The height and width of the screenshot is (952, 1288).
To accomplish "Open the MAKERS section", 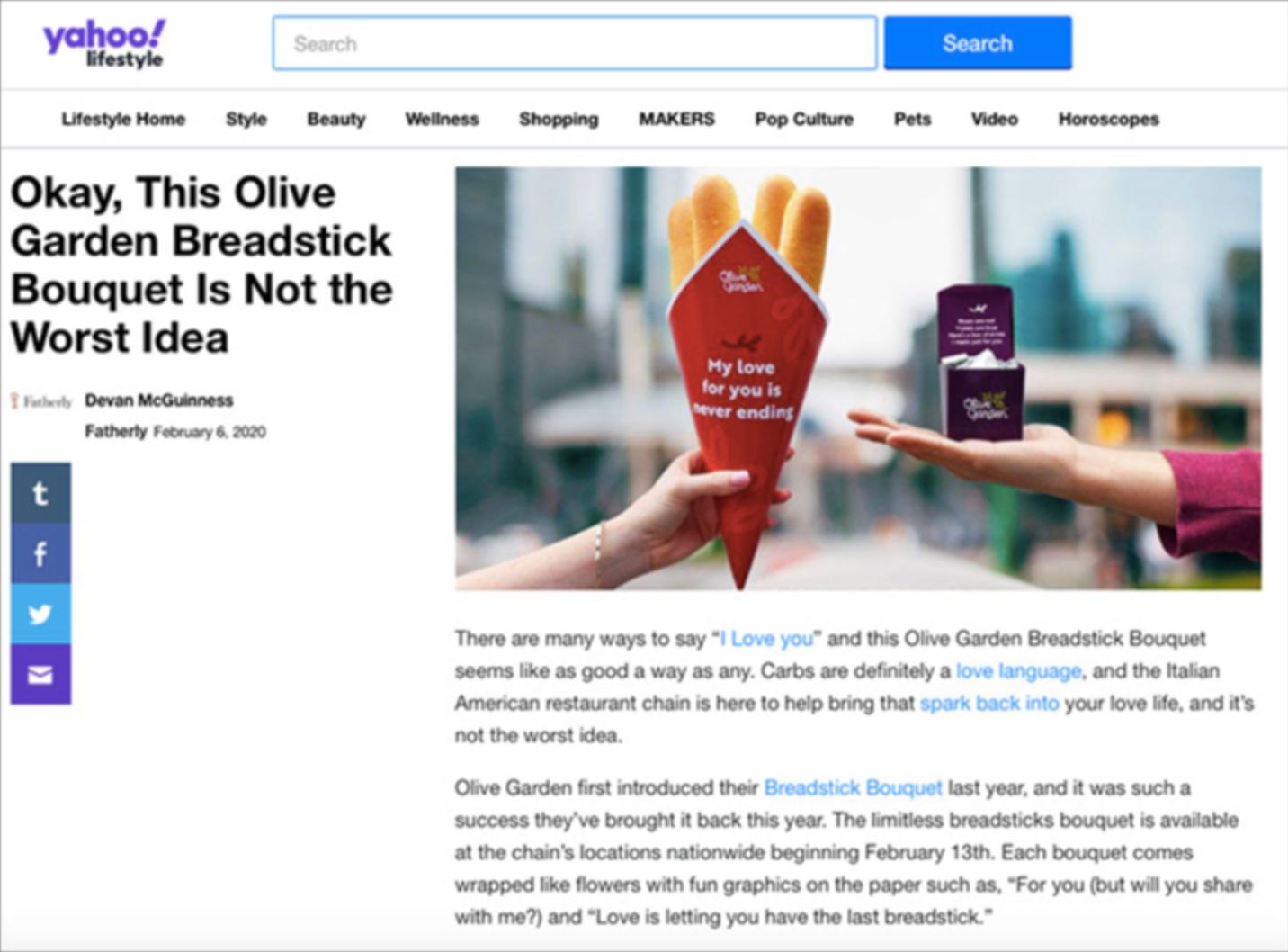I will tap(676, 119).
